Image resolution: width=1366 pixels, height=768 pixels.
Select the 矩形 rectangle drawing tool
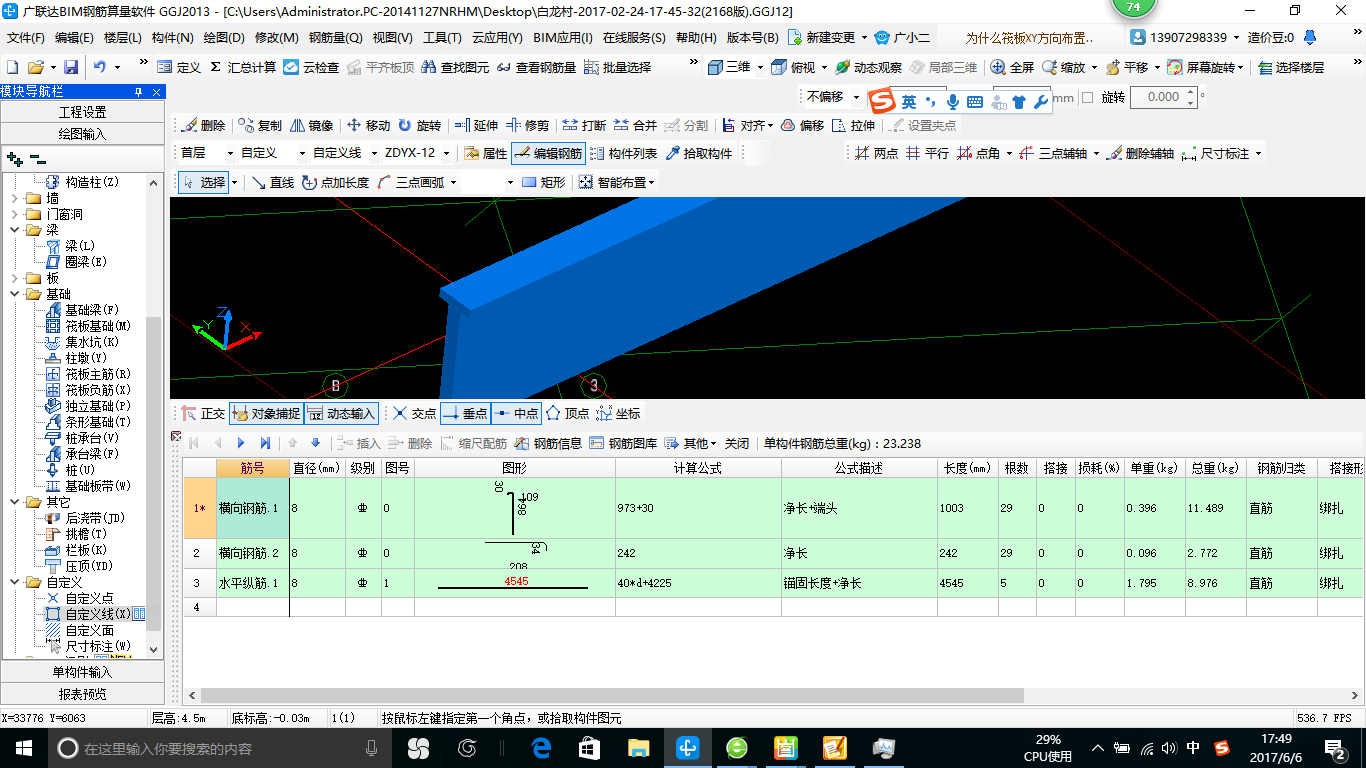pos(543,182)
